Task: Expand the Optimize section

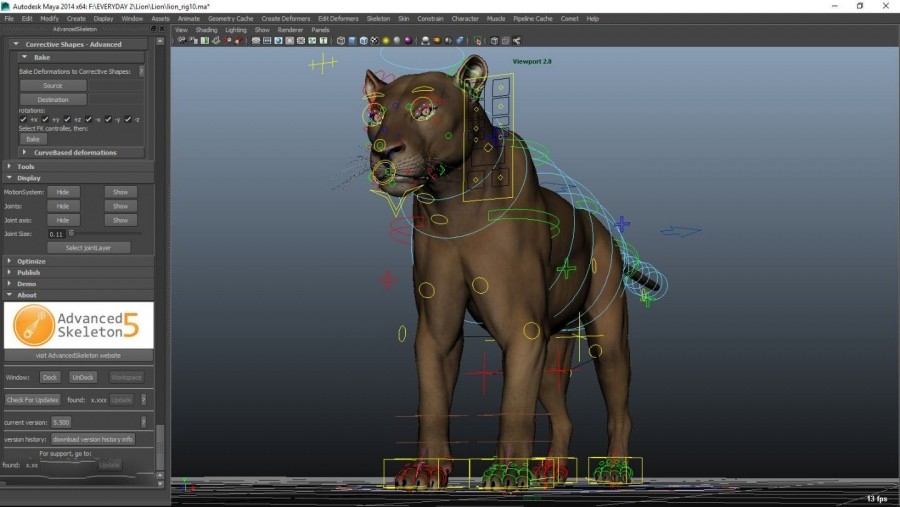Action: 31,261
